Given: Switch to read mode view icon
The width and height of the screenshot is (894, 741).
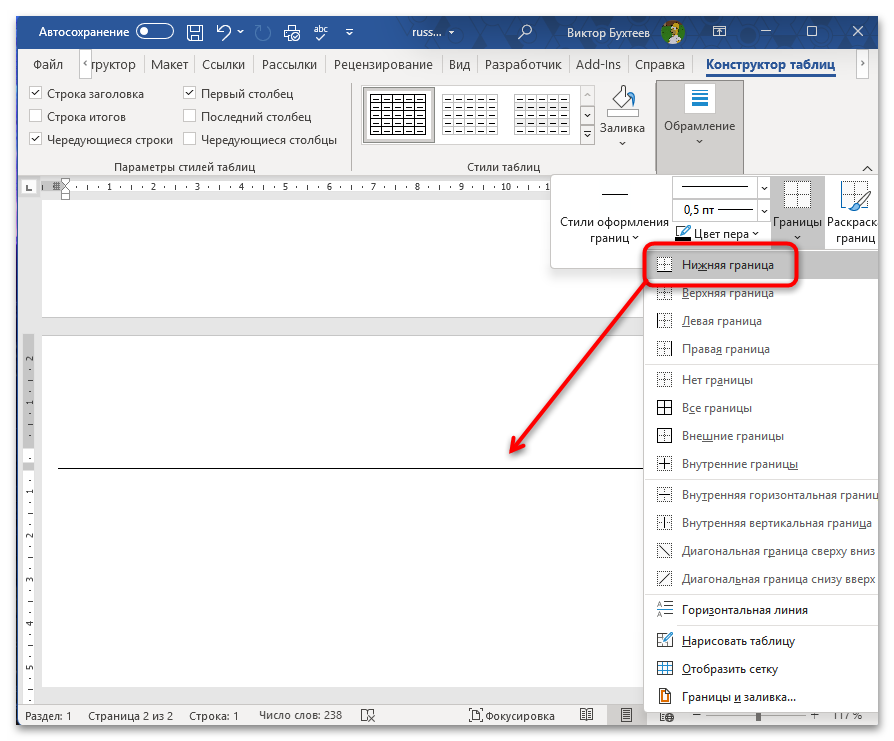Looking at the screenshot, I should coord(586,715).
